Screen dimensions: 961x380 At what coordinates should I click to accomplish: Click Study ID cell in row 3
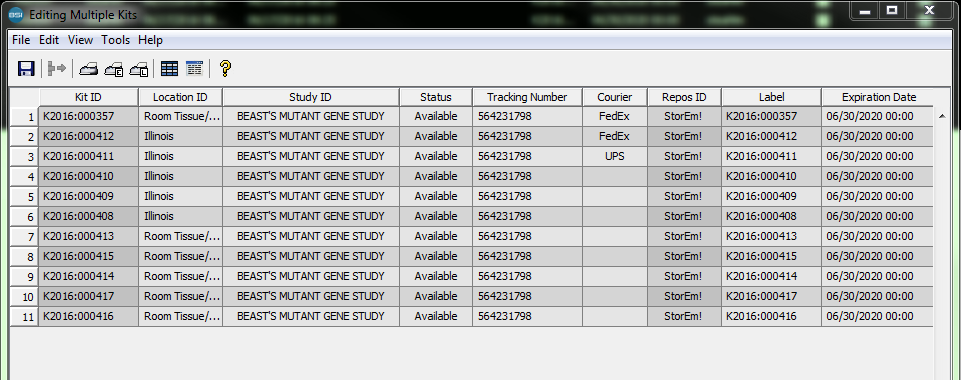[311, 156]
